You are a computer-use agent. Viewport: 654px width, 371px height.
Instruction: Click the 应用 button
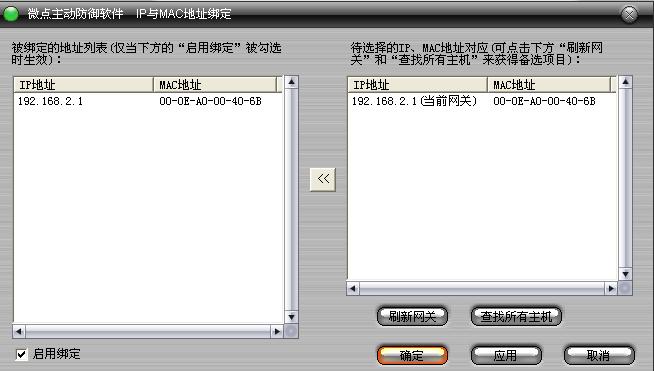[506, 356]
